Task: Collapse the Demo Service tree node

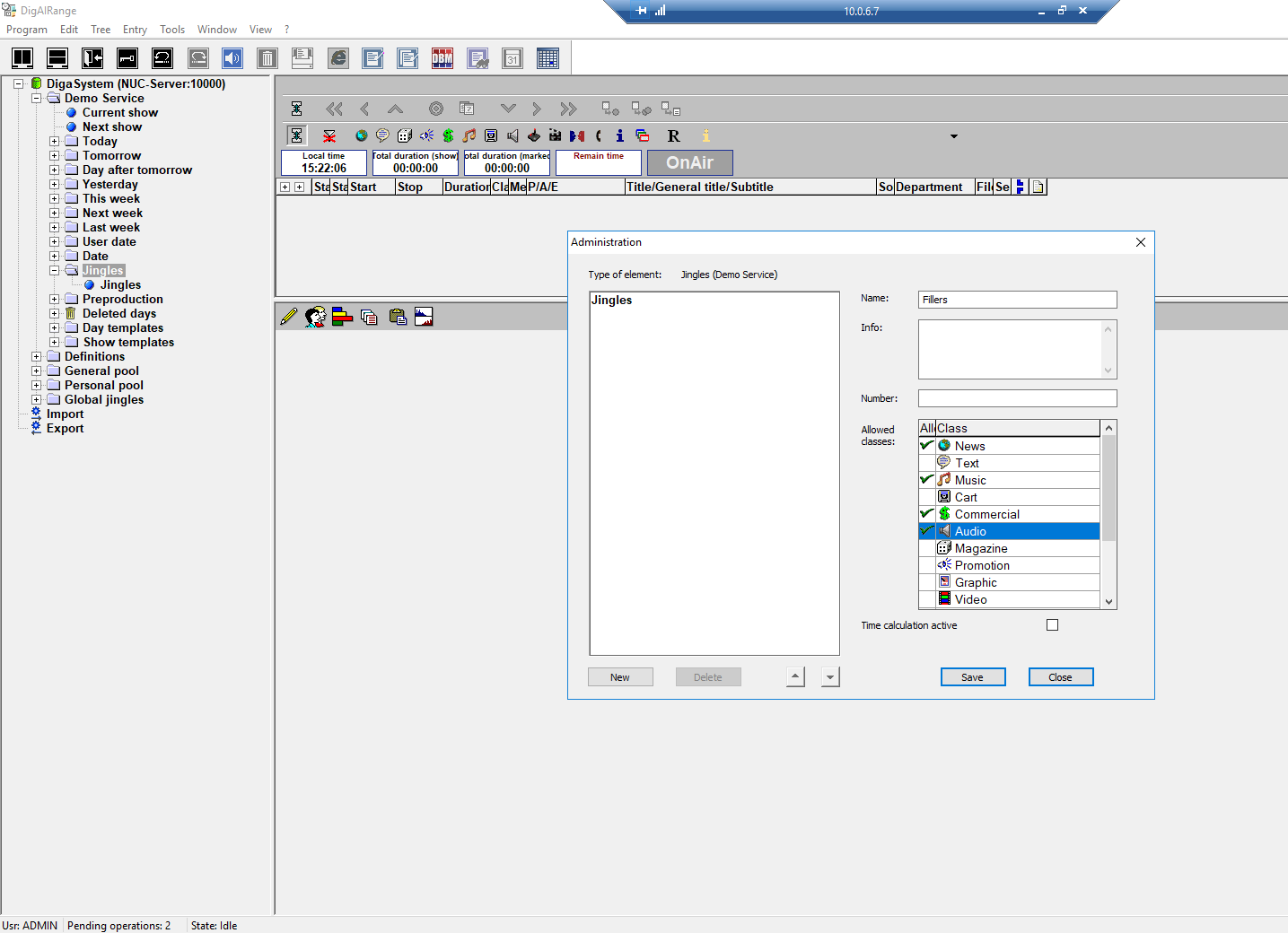Action: 37,99
